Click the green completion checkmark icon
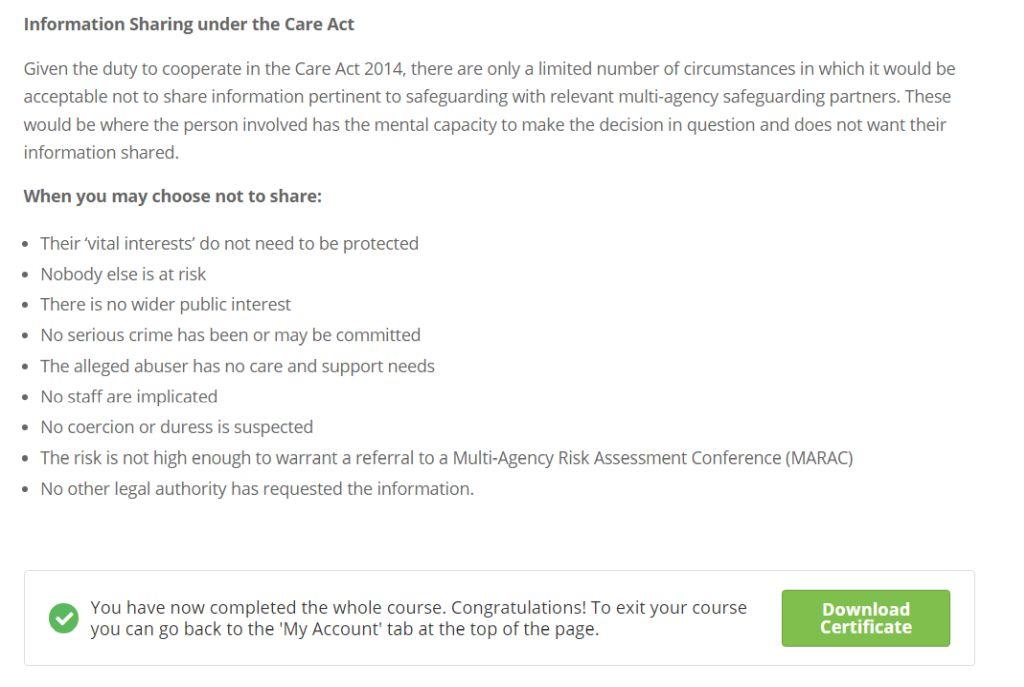 (x=63, y=618)
